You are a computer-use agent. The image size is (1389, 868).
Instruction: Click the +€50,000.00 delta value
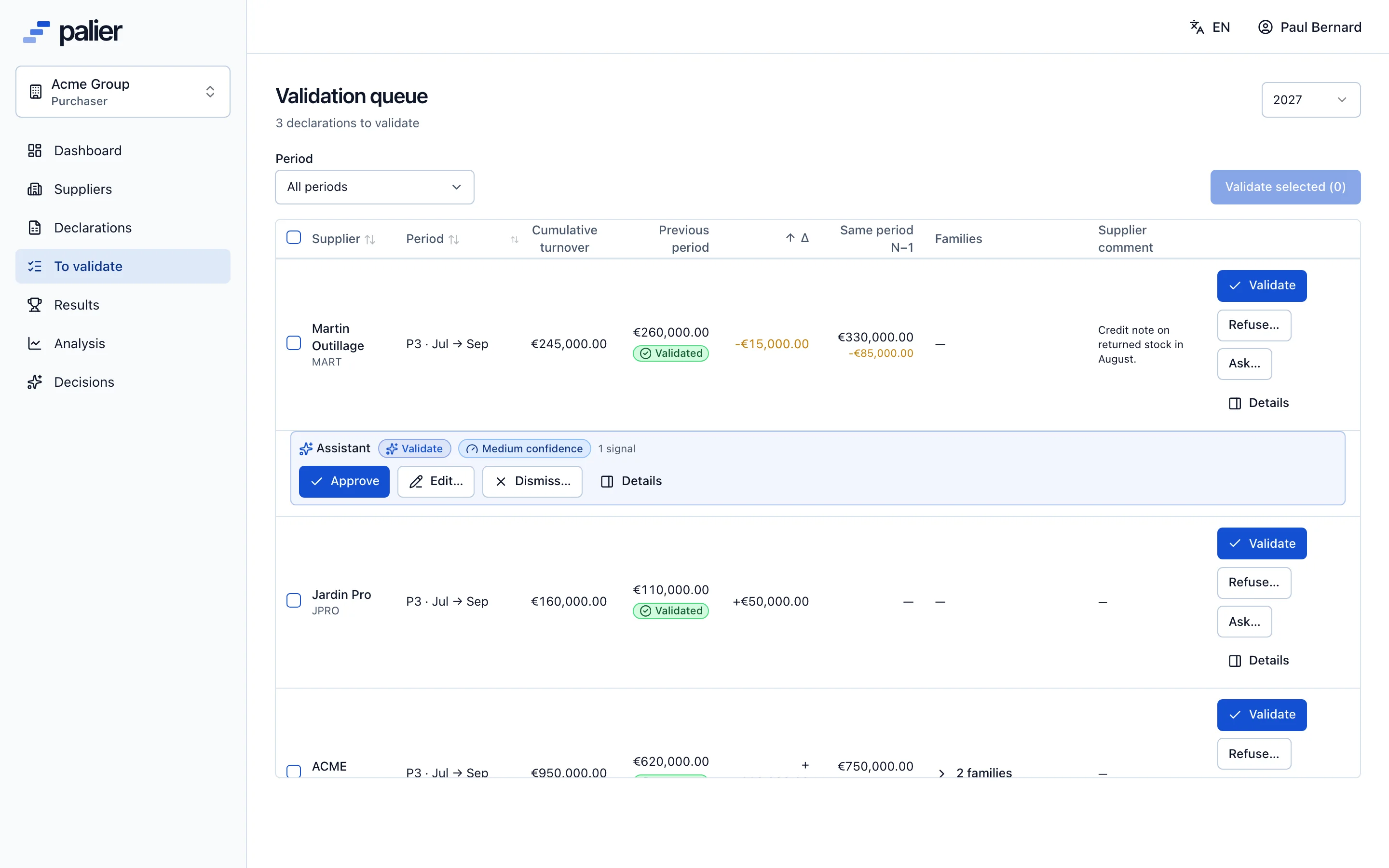770,601
